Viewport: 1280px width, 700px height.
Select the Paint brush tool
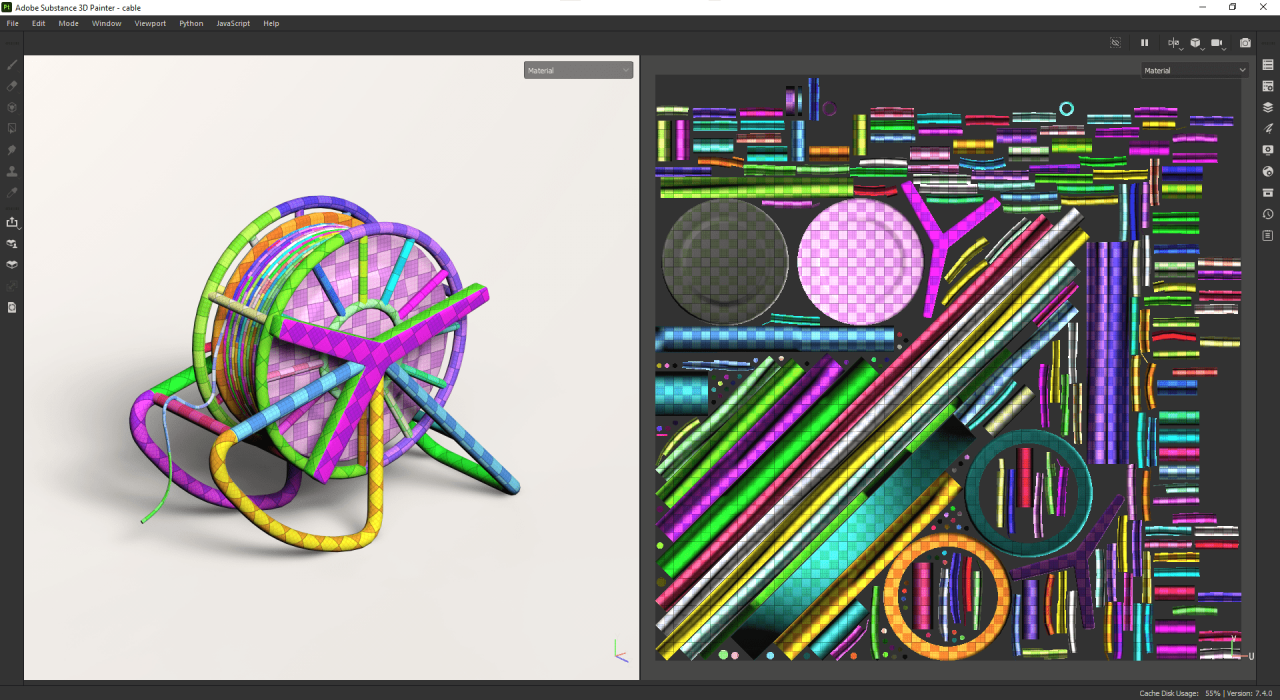click(12, 65)
